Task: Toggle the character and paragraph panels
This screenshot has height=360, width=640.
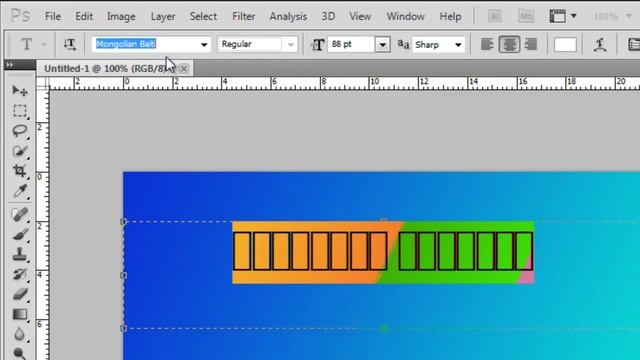Action: click(633, 44)
